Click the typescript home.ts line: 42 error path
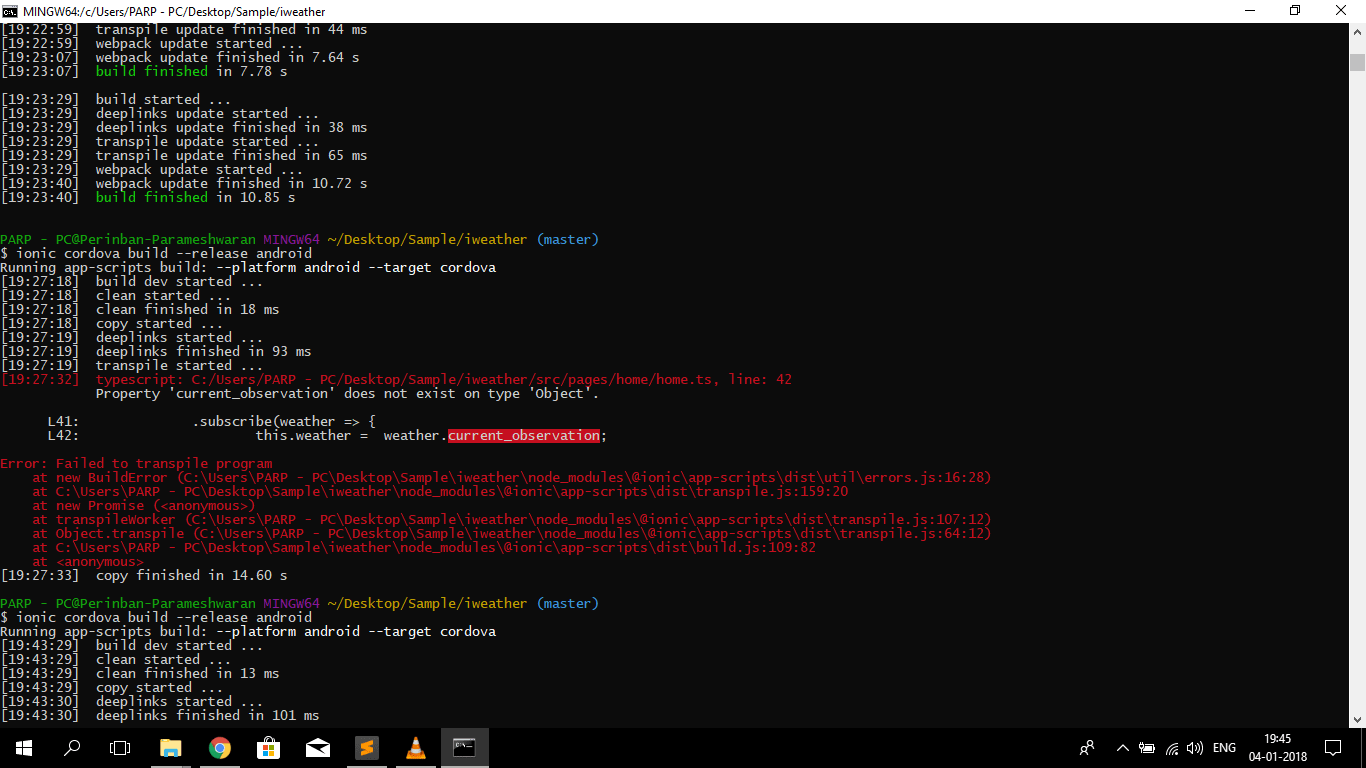Image resolution: width=1366 pixels, height=768 pixels. 444,380
